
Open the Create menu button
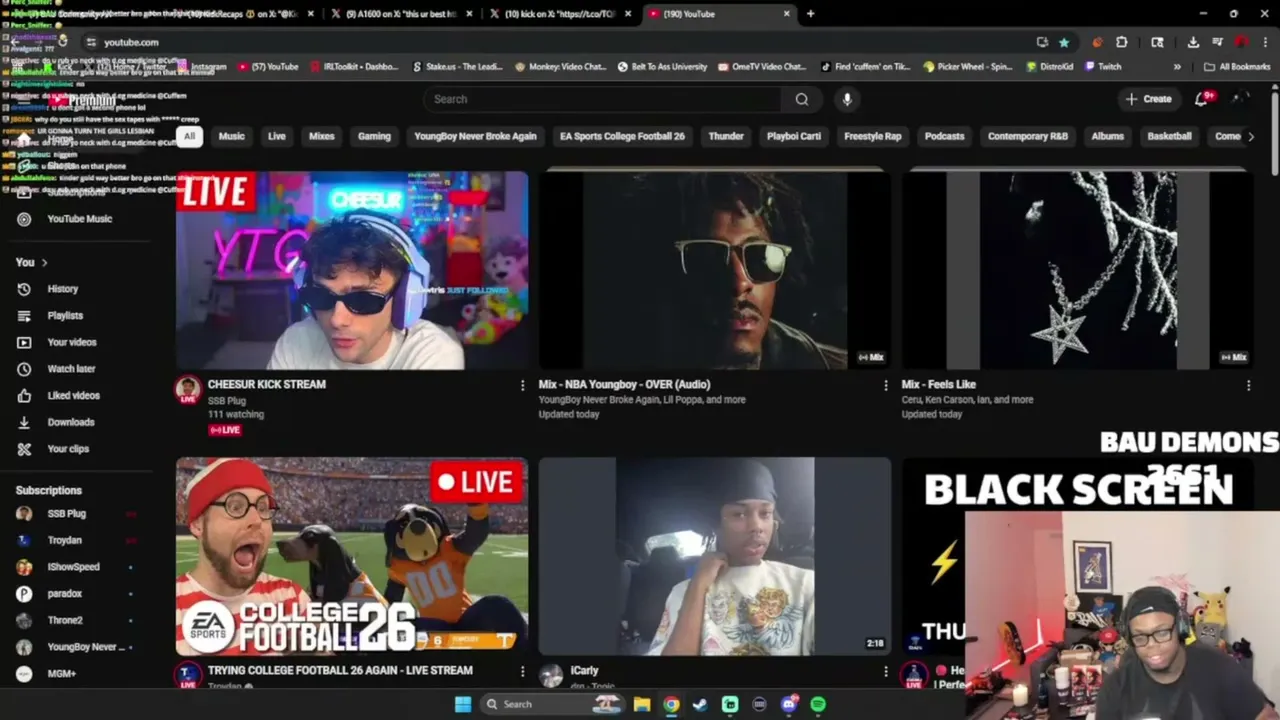(x=1148, y=99)
